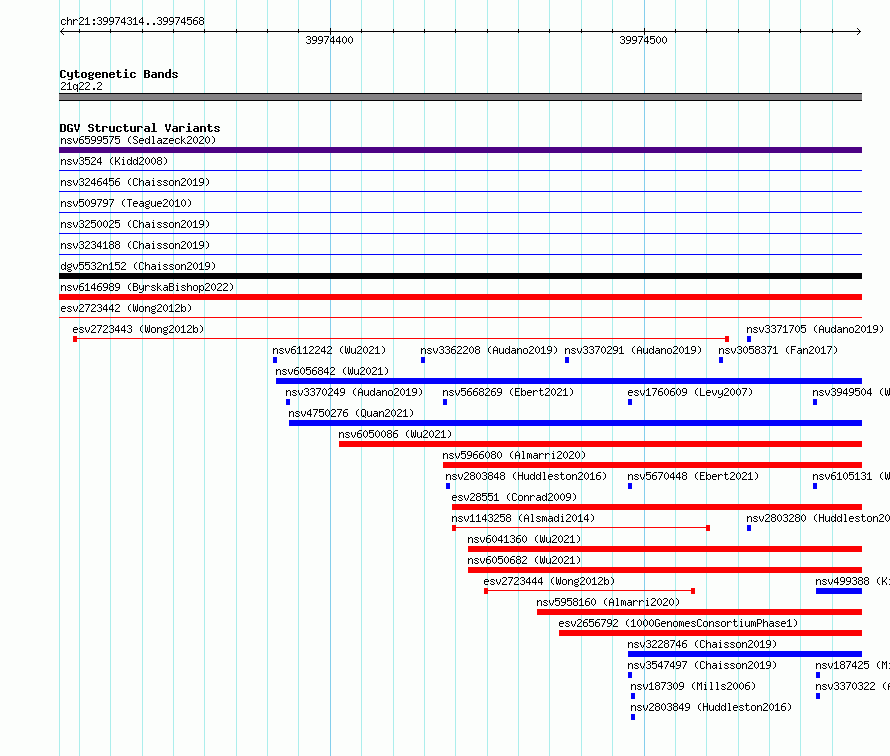The height and width of the screenshot is (756, 890).
Task: Open nsv3370291 (Audano2019) label
Action: [633, 350]
